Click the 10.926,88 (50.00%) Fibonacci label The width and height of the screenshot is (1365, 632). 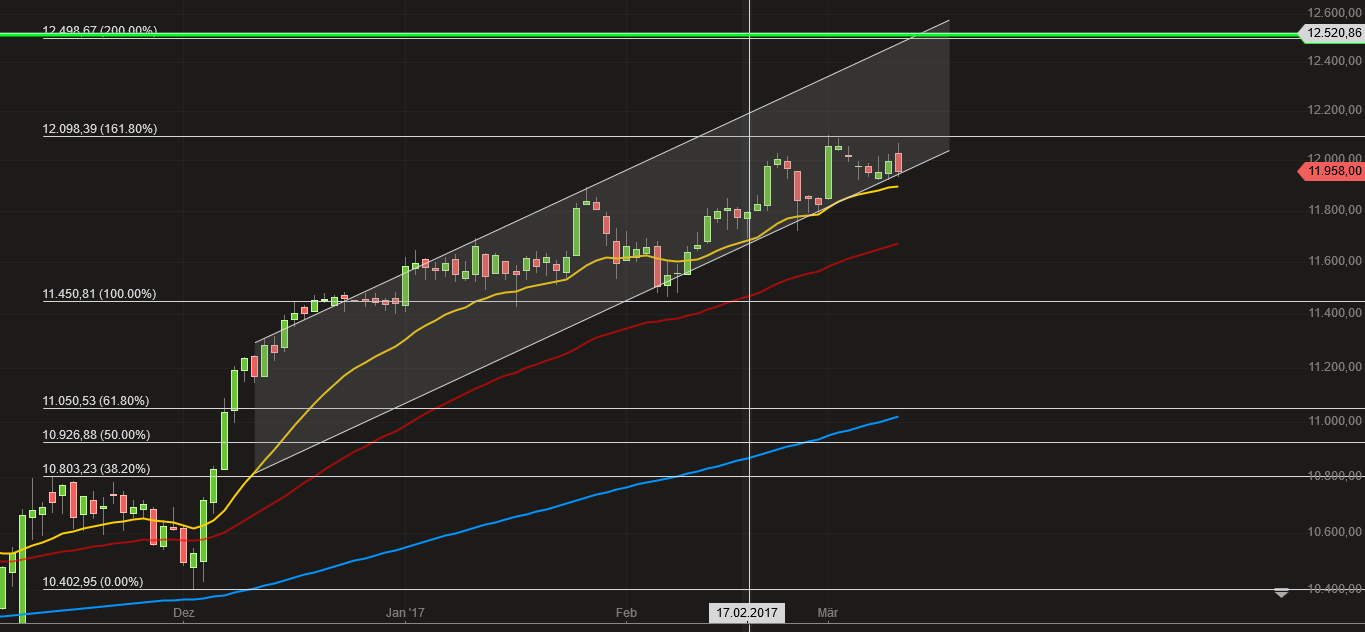coord(95,434)
